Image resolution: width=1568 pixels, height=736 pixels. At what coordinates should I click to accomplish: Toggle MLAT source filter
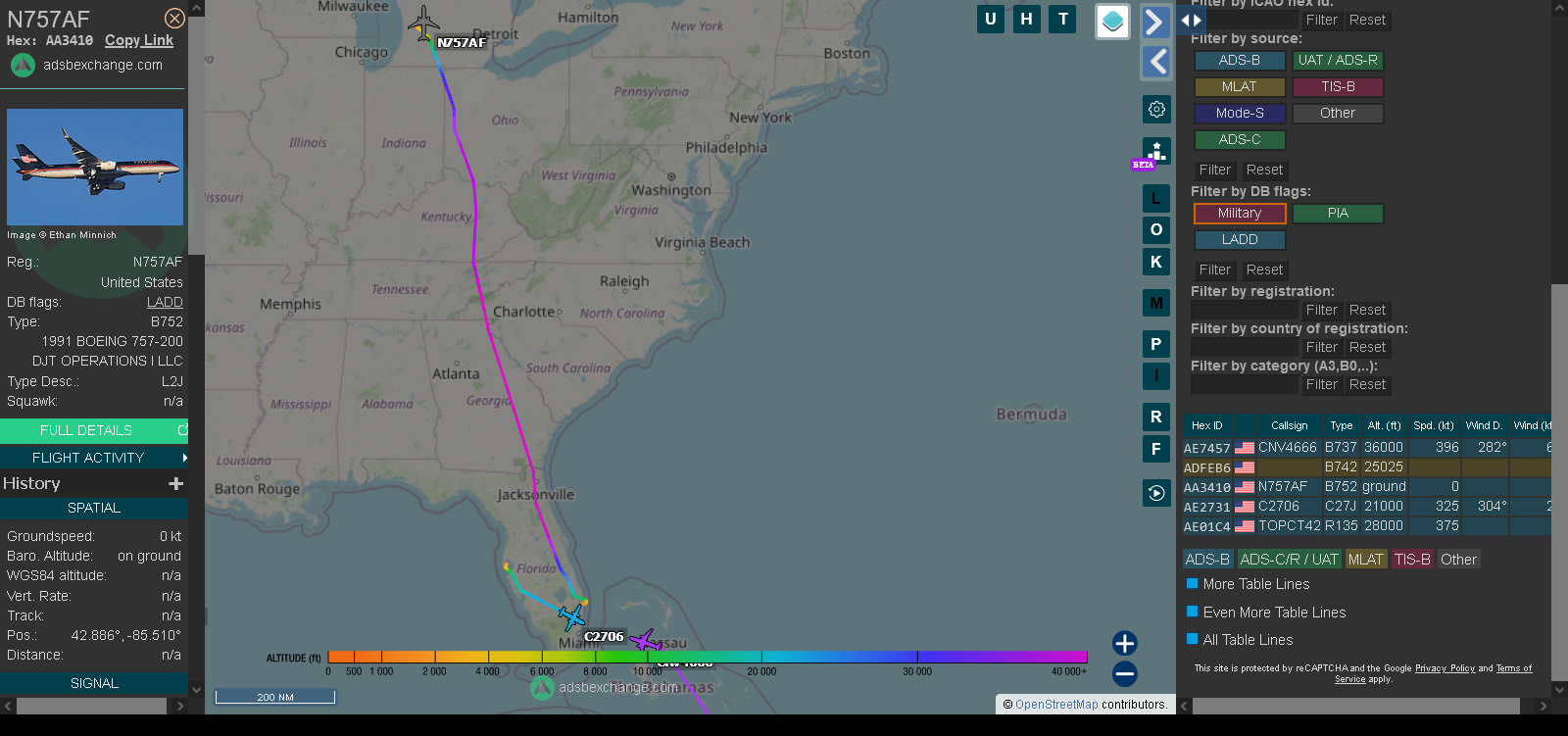click(1240, 86)
